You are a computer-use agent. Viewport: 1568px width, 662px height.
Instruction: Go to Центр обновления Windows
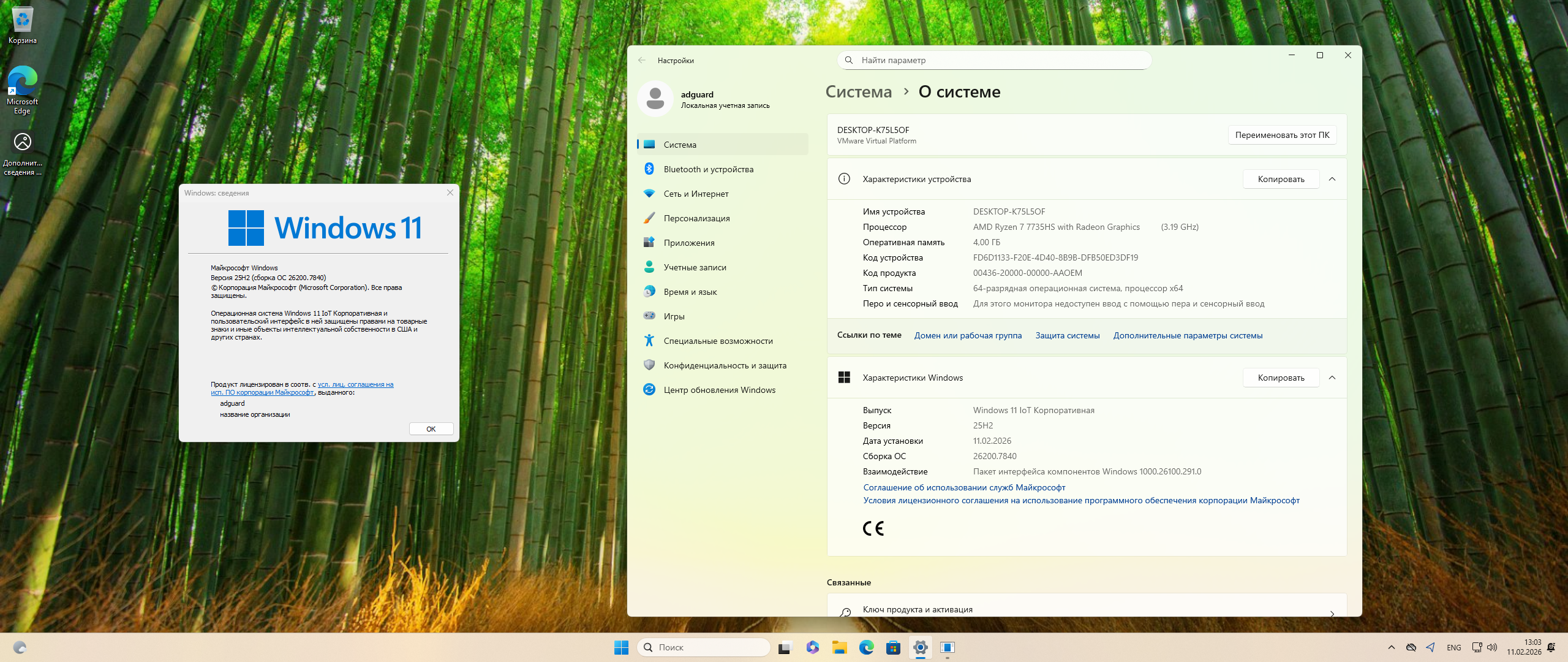pyautogui.click(x=719, y=390)
